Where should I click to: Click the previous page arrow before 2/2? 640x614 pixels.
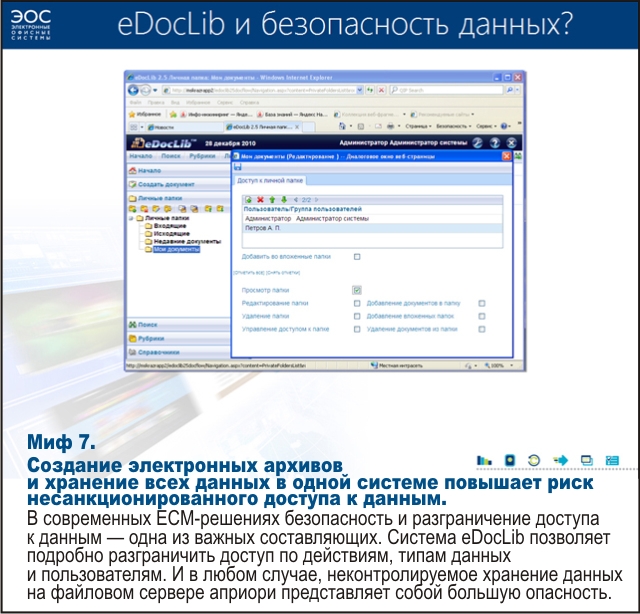coord(296,200)
